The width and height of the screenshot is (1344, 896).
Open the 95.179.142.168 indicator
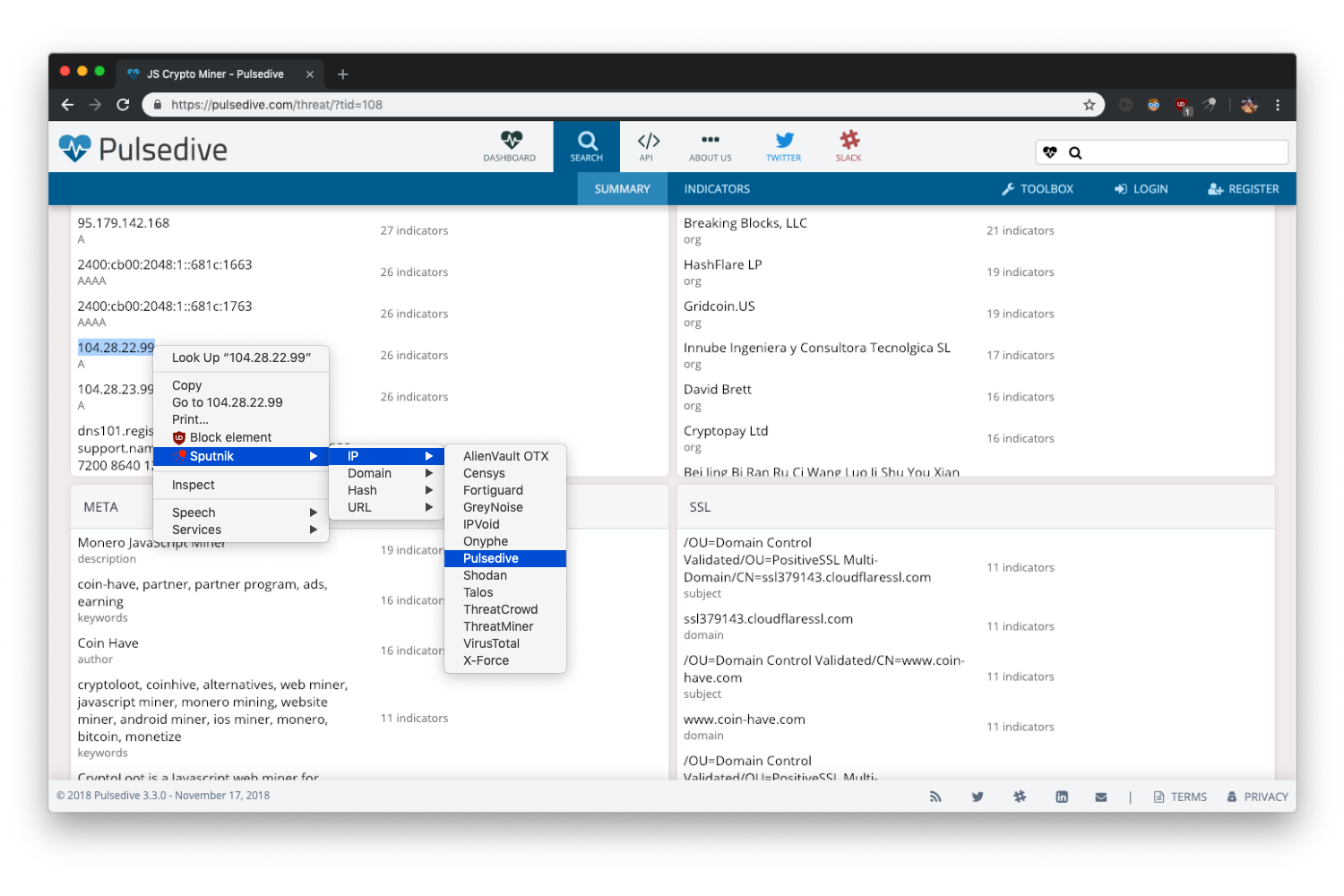(x=124, y=223)
